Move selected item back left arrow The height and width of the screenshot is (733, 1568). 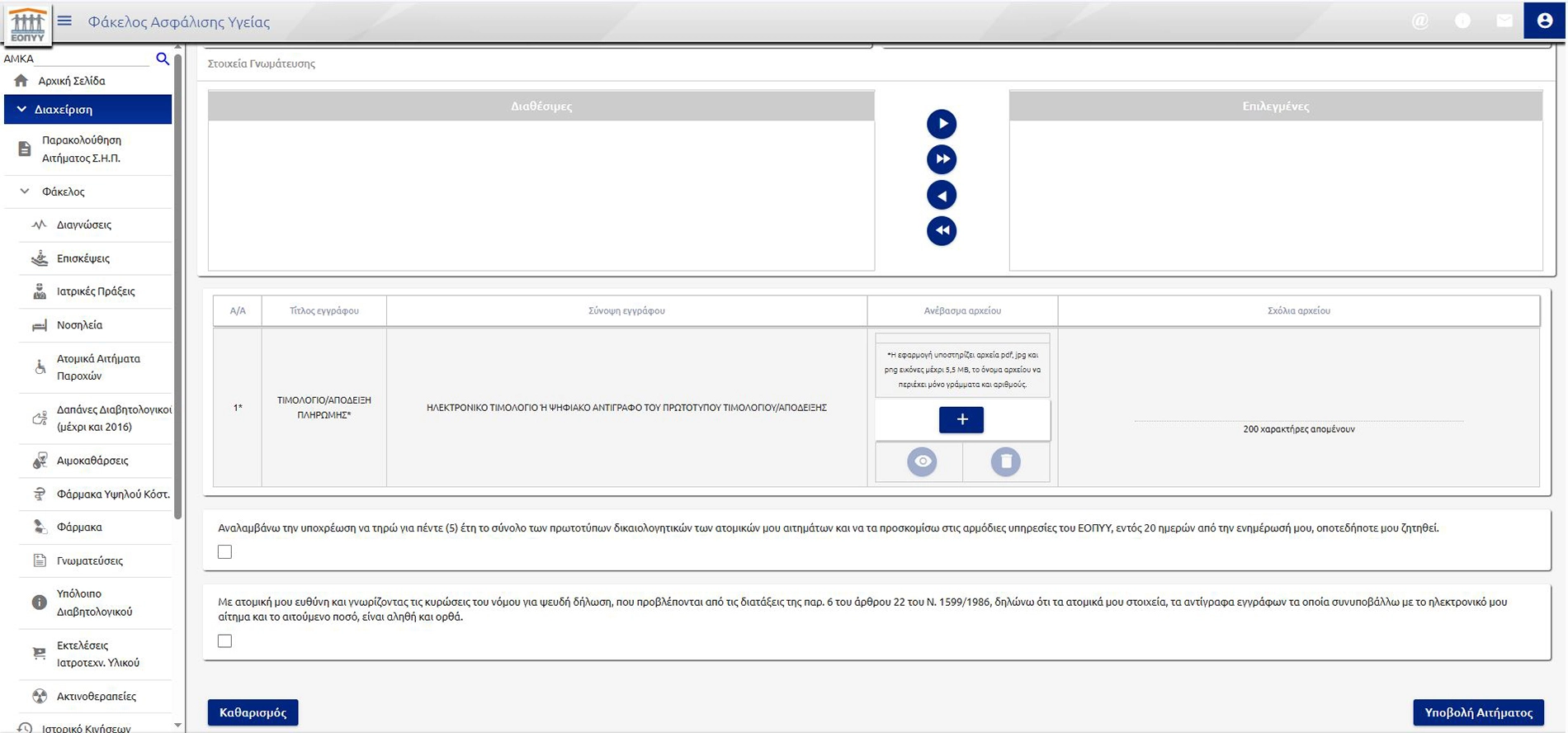coord(941,196)
